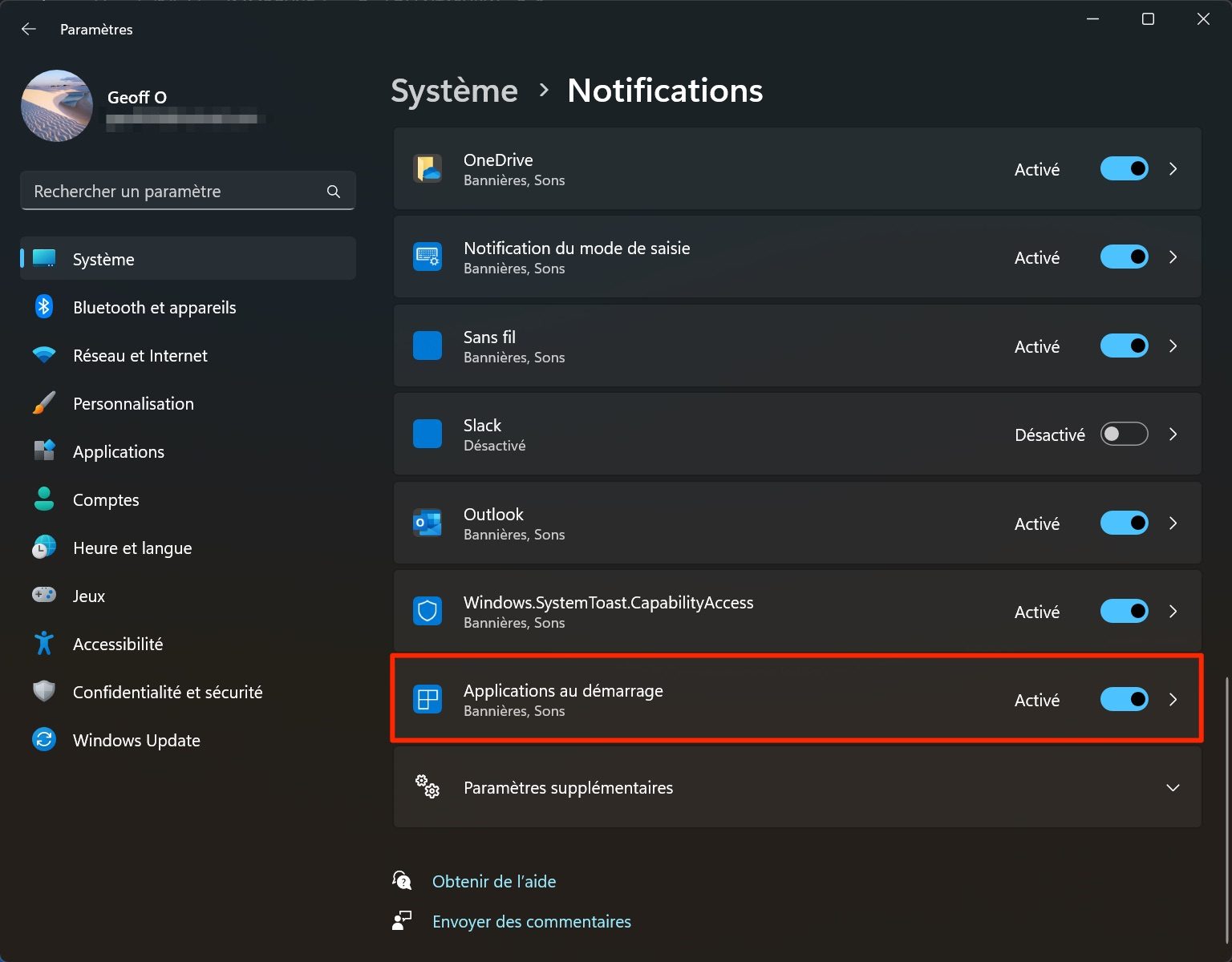The height and width of the screenshot is (962, 1232).
Task: Click the Rechercher un paramètre search field
Action: [188, 192]
